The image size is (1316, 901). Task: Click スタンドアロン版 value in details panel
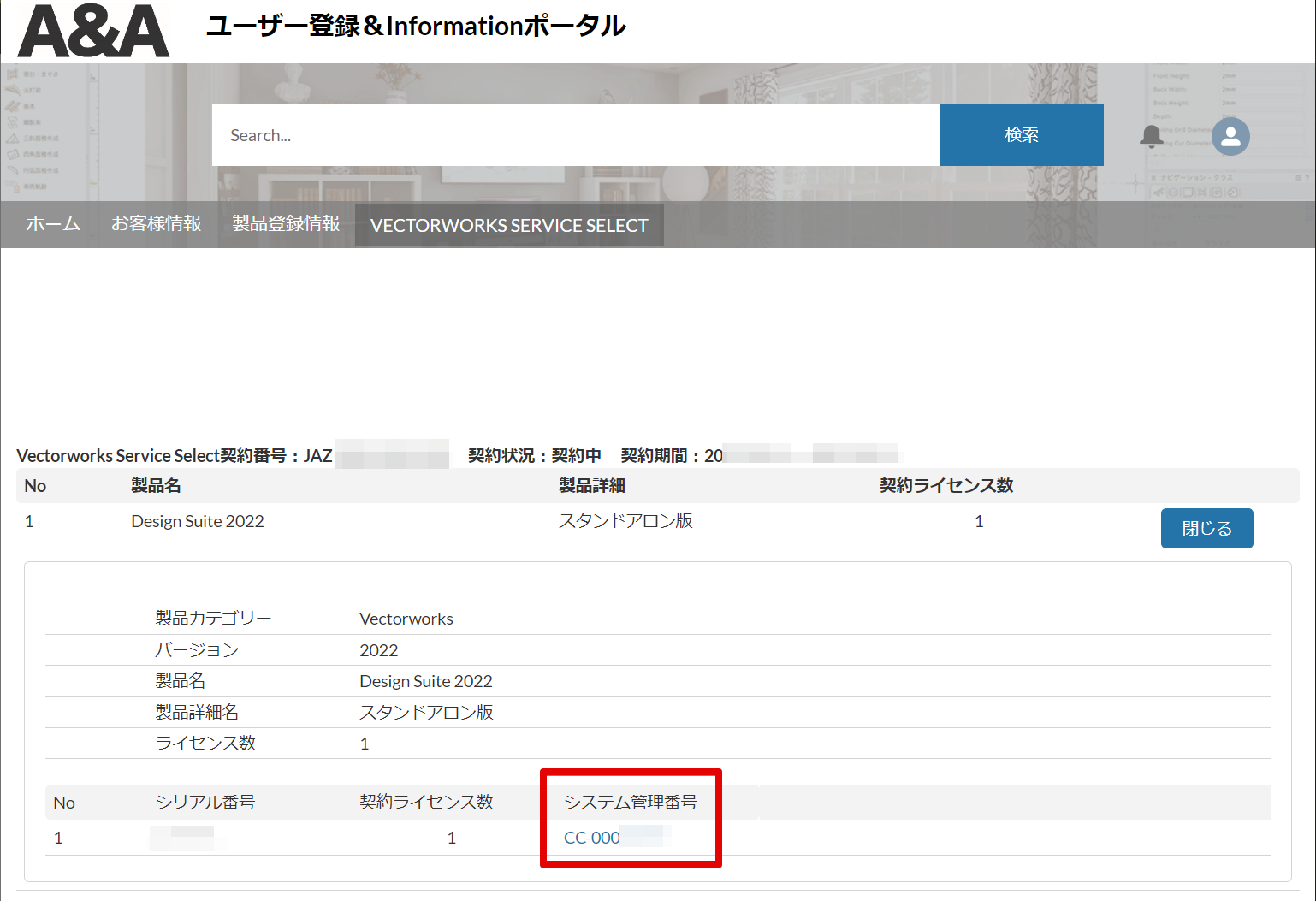(426, 712)
